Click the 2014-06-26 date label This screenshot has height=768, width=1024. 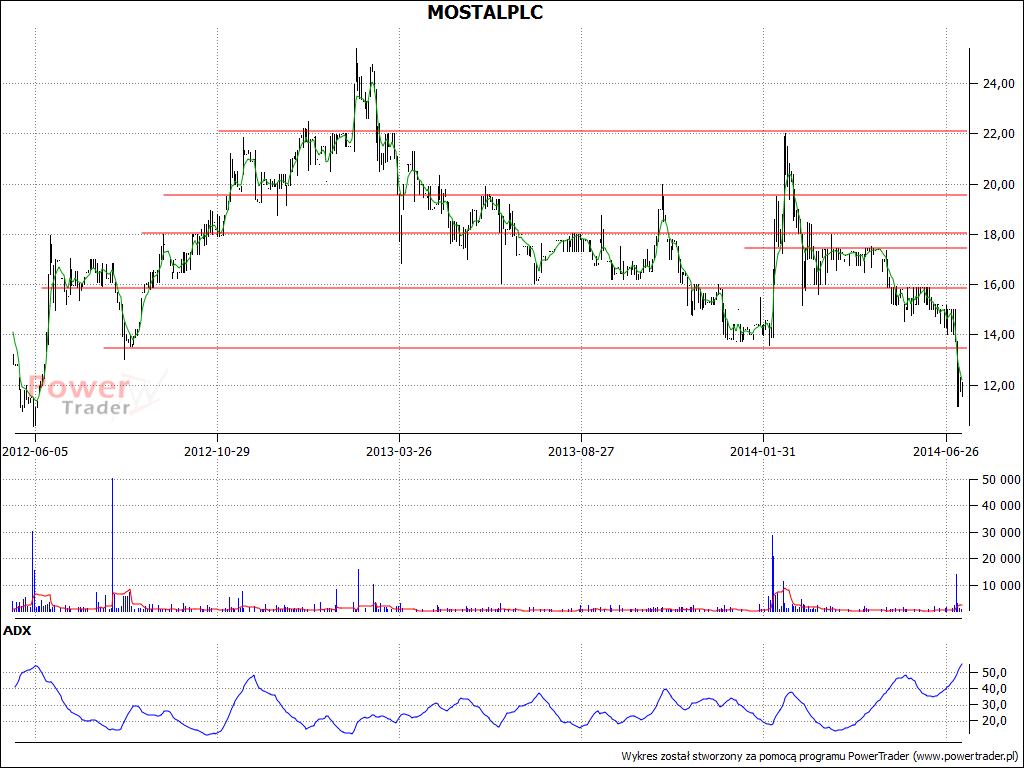click(x=946, y=451)
